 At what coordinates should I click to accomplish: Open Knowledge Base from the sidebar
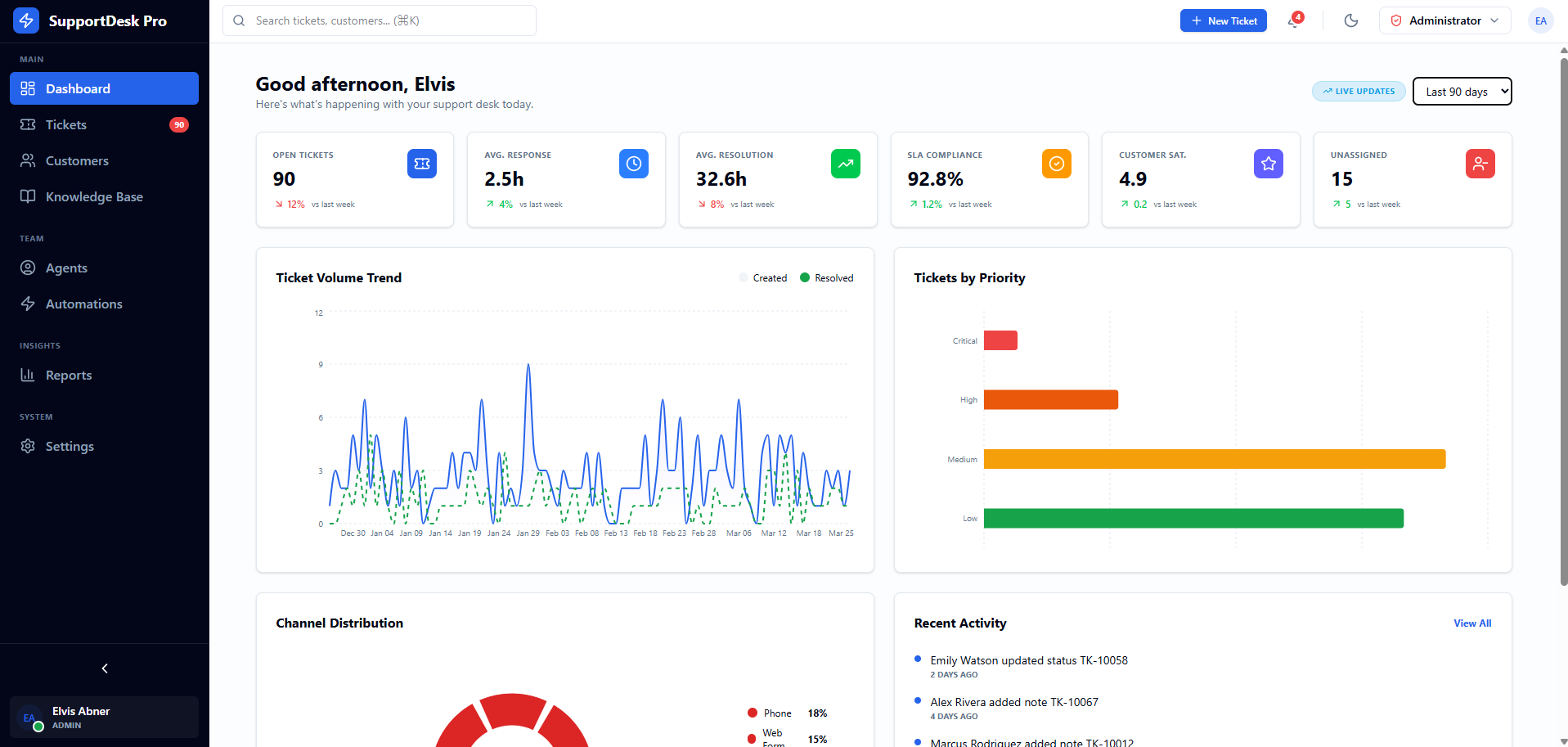pos(94,196)
